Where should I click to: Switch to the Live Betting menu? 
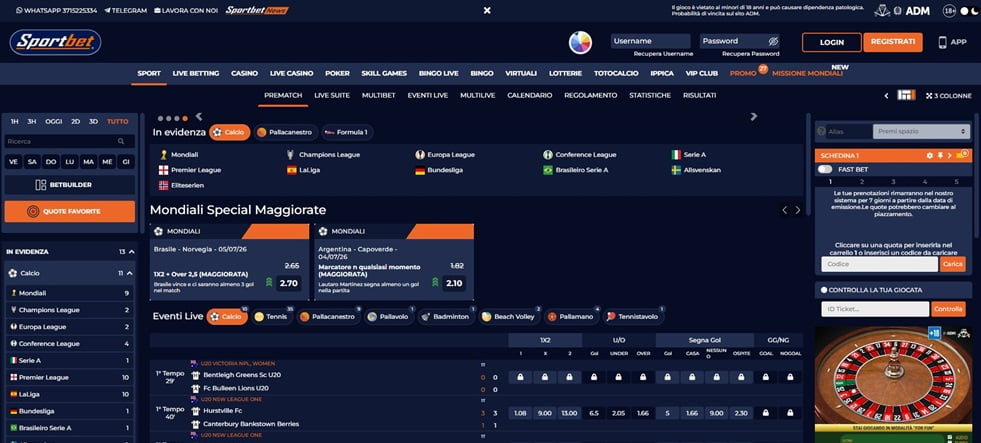196,73
